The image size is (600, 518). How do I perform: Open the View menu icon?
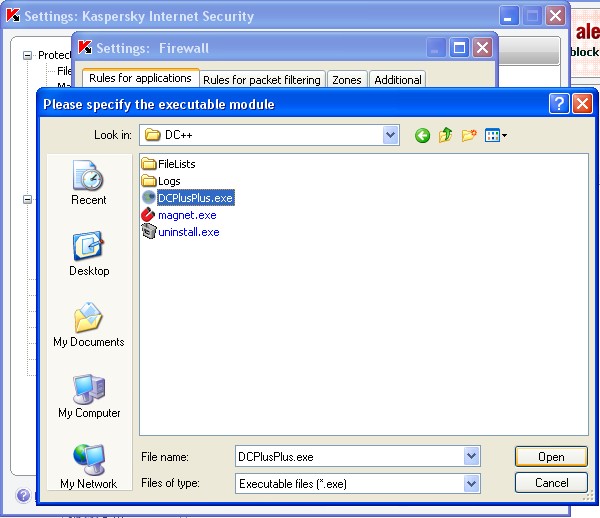pyautogui.click(x=496, y=135)
